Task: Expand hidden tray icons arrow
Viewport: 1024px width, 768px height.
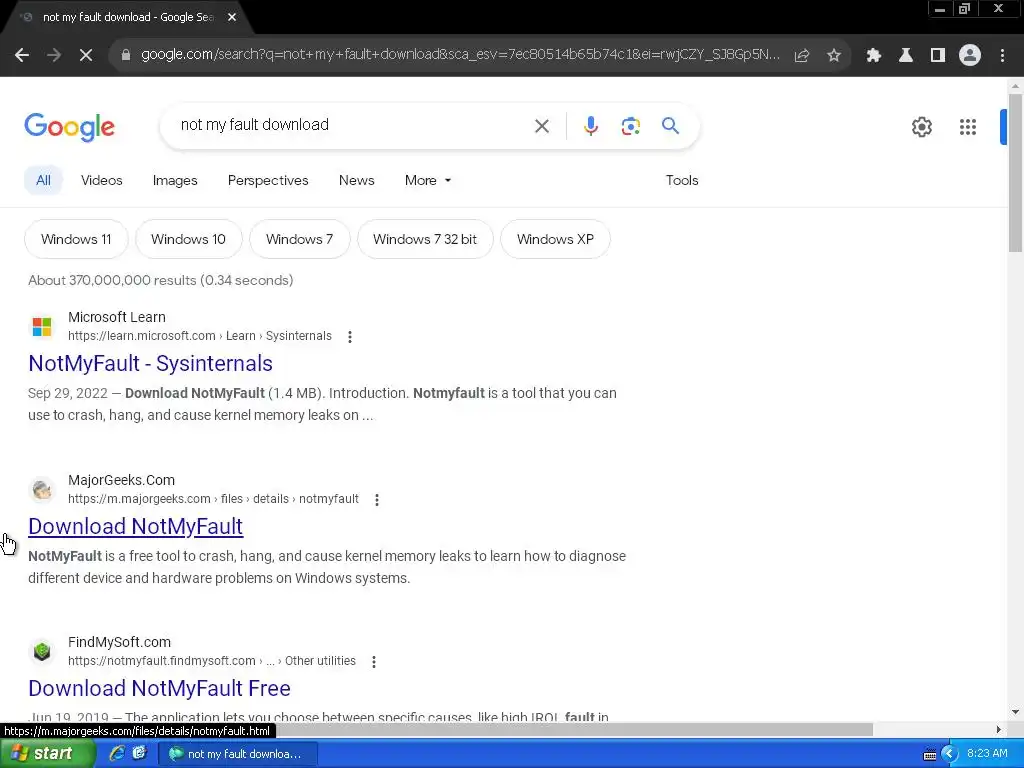Action: pos(950,754)
